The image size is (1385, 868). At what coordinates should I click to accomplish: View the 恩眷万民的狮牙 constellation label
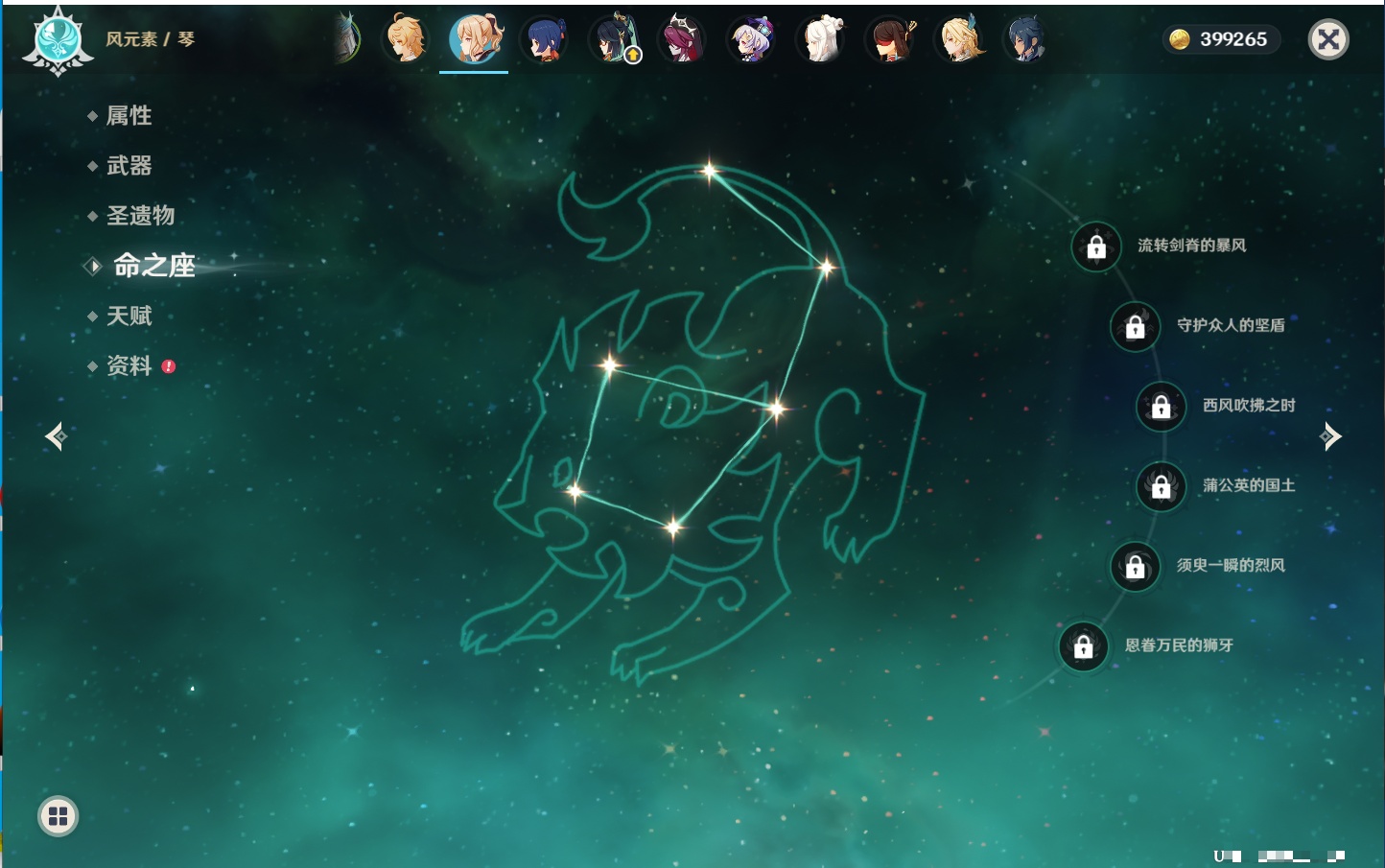click(1179, 645)
